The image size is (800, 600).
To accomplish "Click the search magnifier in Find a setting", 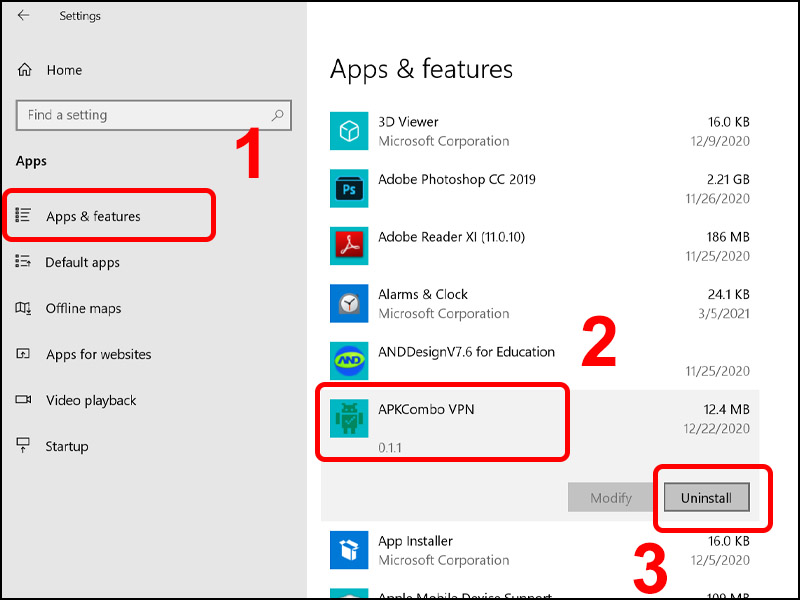I will (277, 115).
